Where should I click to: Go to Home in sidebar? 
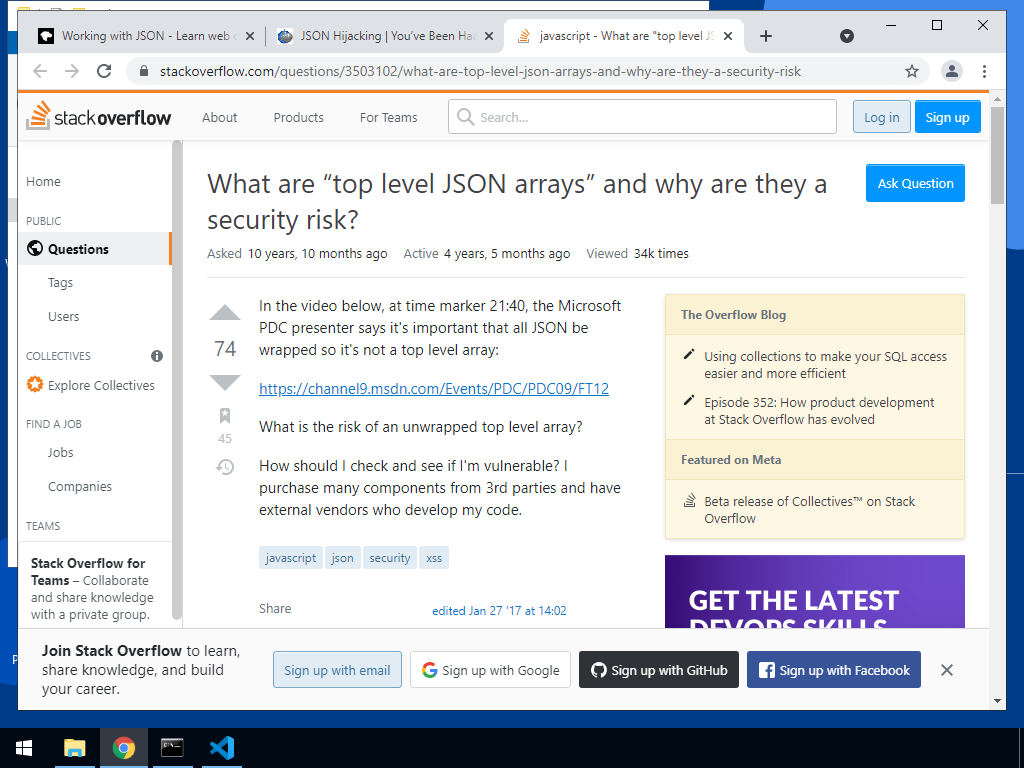[x=43, y=182]
